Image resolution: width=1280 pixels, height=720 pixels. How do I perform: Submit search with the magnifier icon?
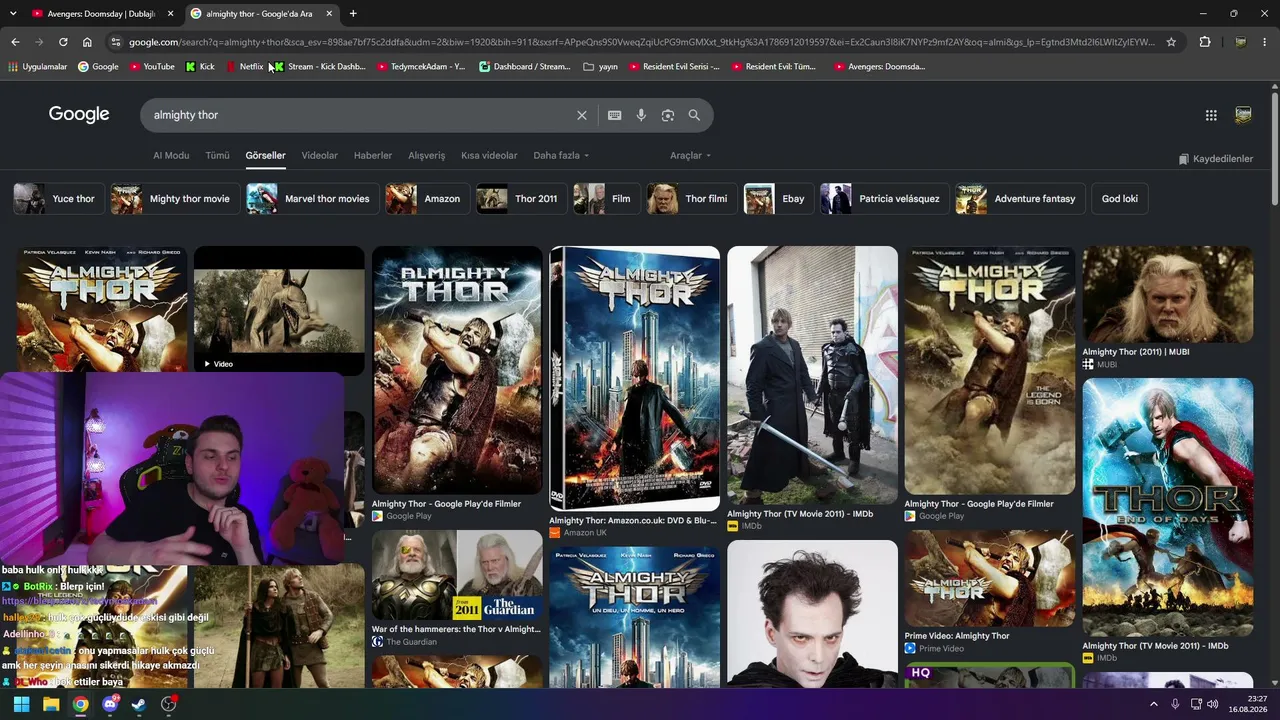pos(694,115)
